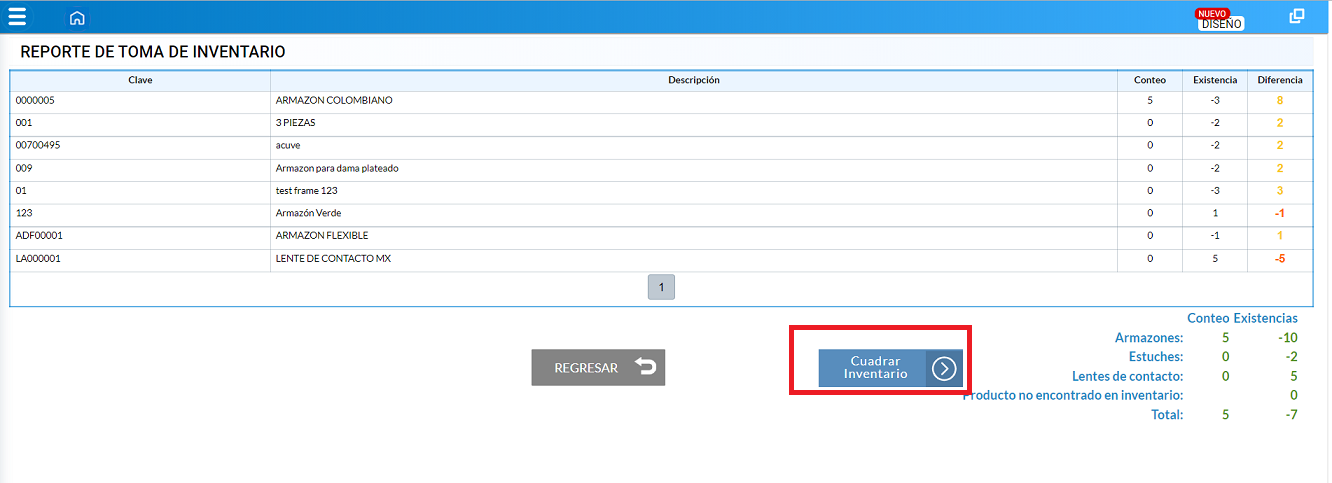
Task: Click existencia -1 in ARMAZON FLEXIBLE row
Action: [1215, 236]
